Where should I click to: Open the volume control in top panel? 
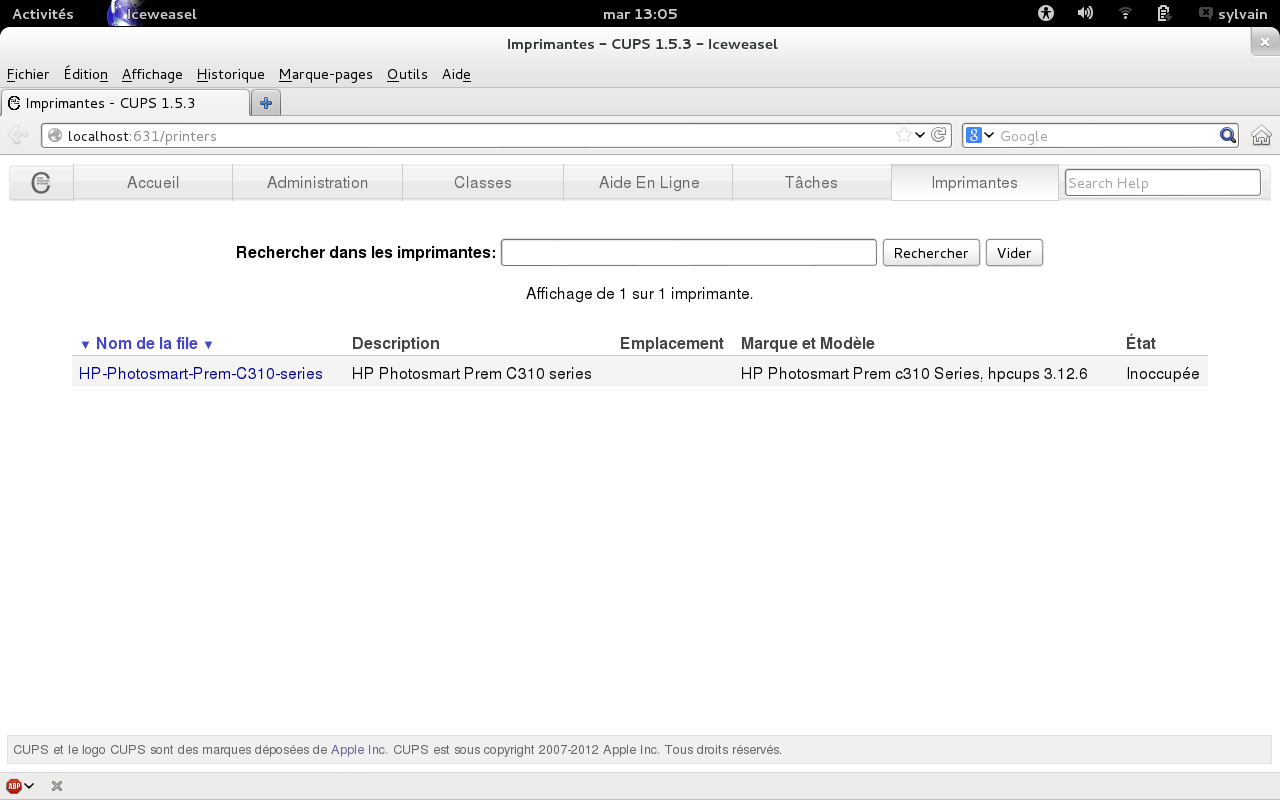point(1085,13)
